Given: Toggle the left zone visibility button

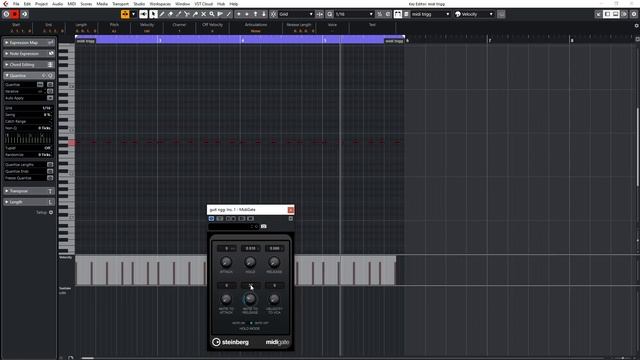Looking at the screenshot, I should [607, 14].
